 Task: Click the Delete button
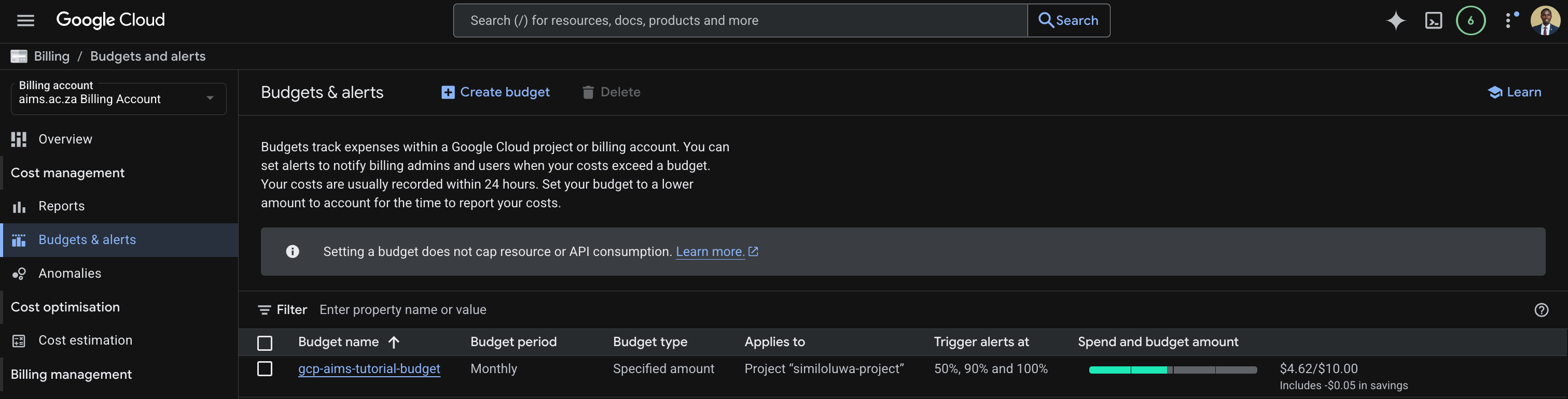coord(611,92)
